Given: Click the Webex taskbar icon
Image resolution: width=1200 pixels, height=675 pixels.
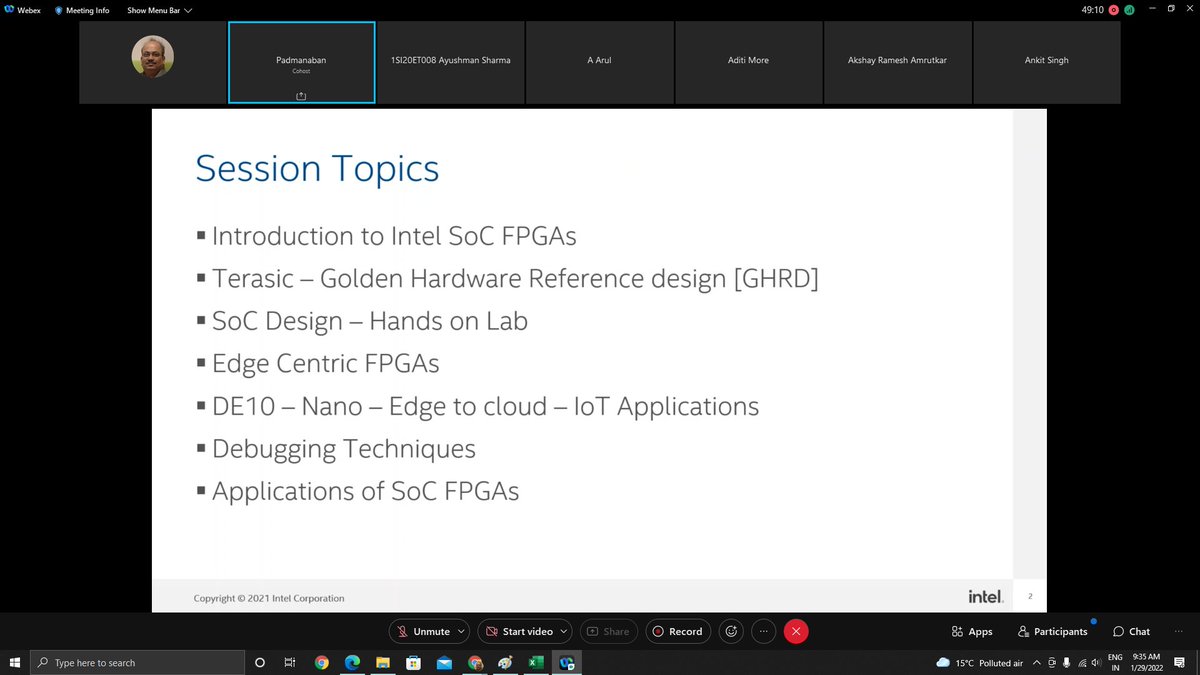Looking at the screenshot, I should tap(567, 662).
